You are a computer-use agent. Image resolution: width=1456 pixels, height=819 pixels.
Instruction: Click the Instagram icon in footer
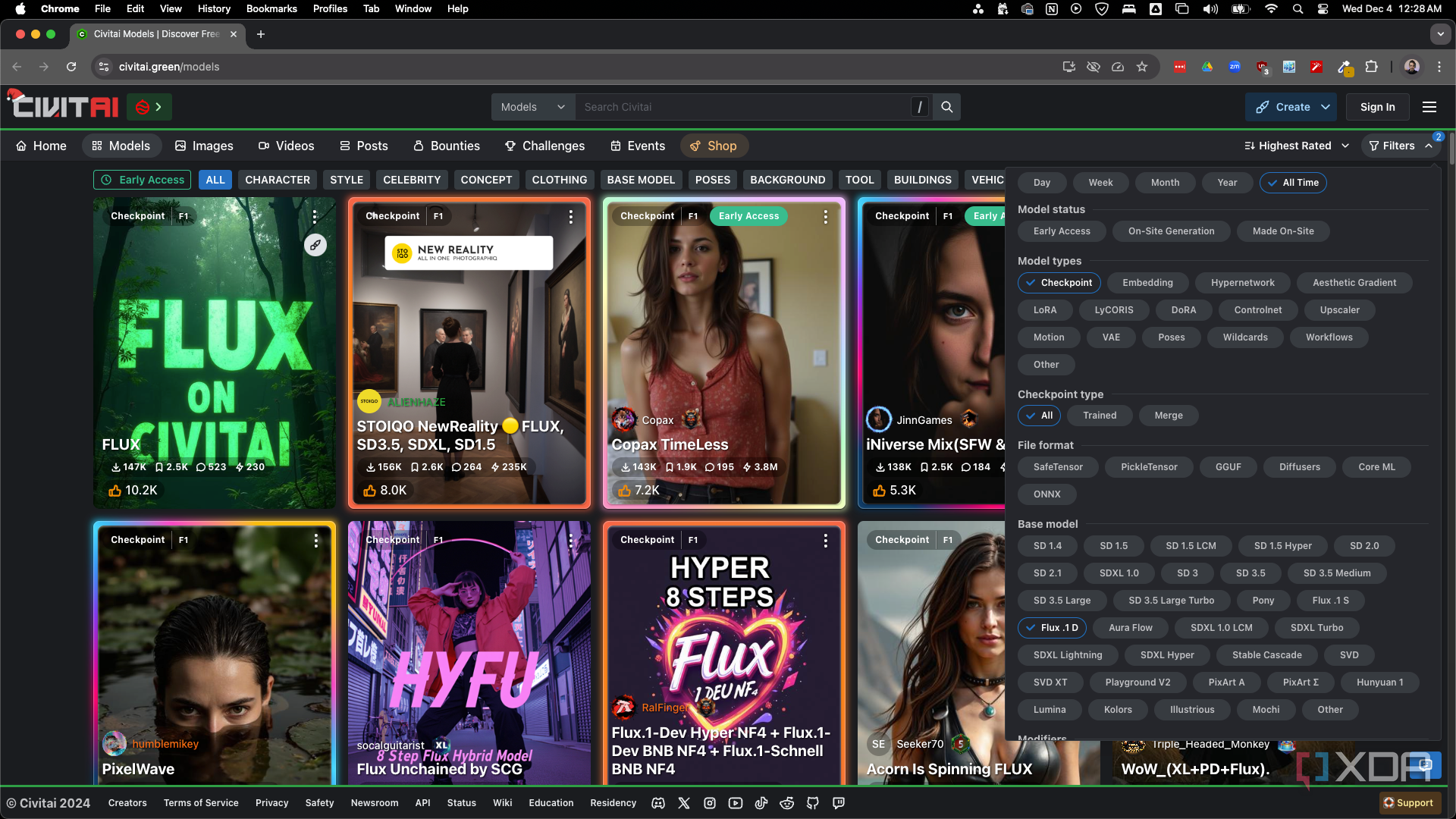(710, 803)
